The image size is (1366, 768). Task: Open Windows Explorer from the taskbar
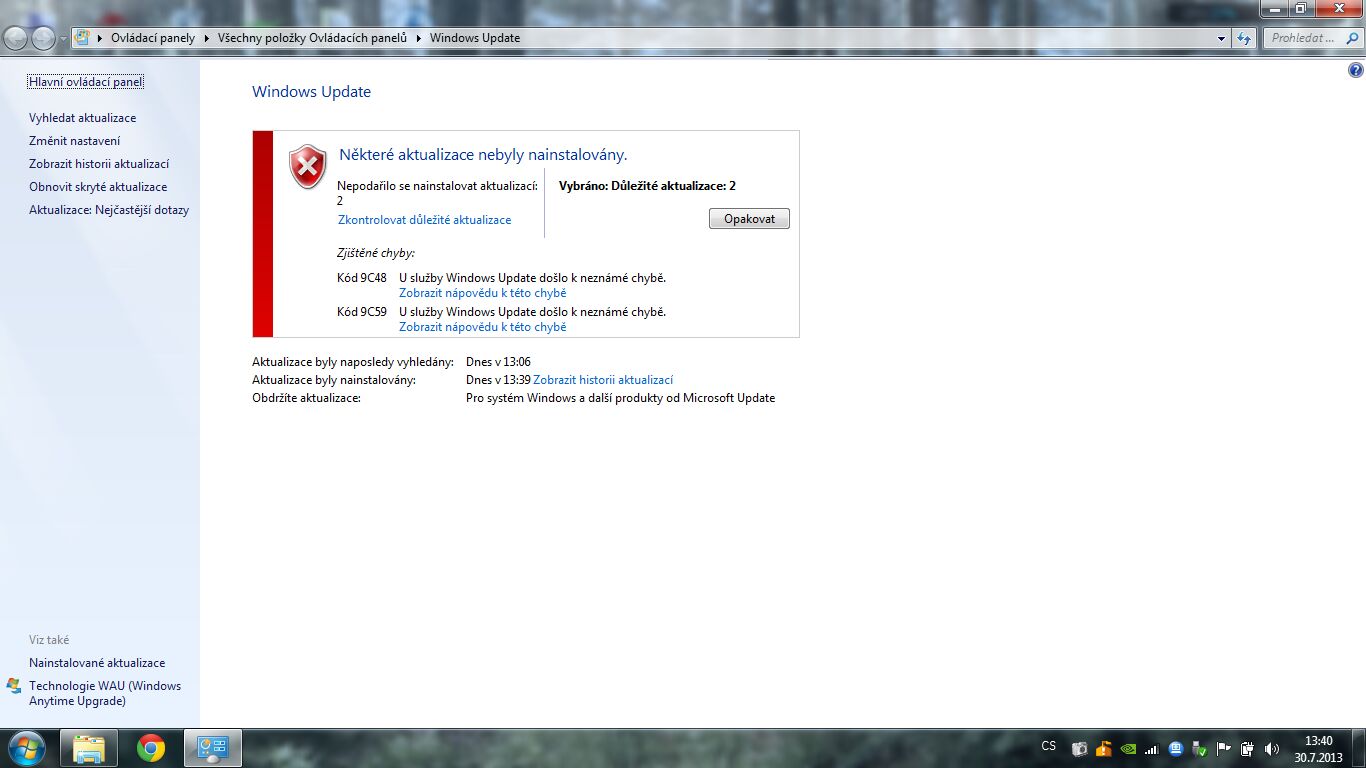(x=89, y=748)
